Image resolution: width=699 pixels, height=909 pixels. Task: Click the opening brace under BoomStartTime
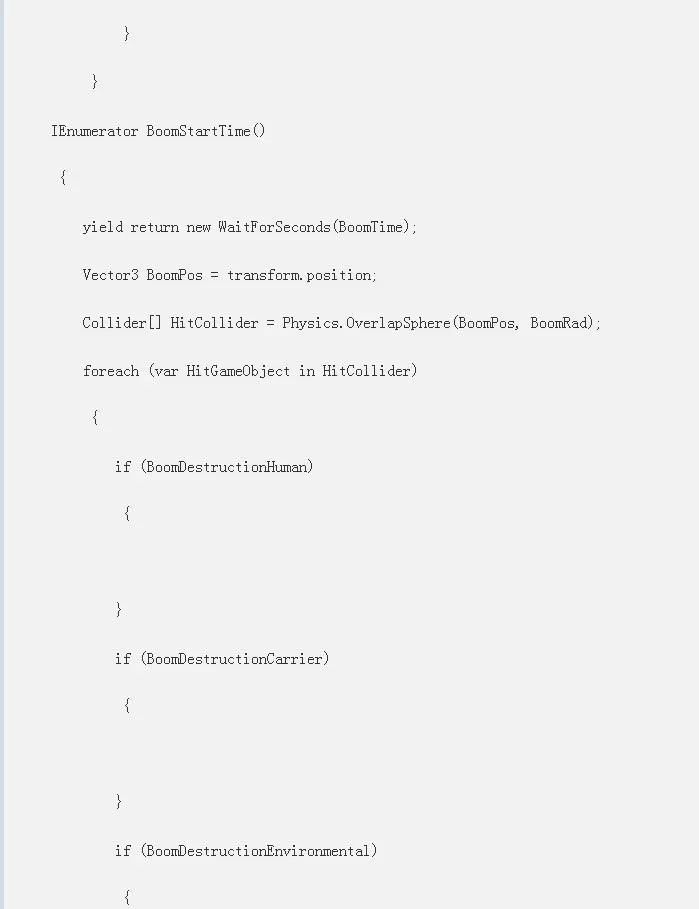(x=63, y=177)
